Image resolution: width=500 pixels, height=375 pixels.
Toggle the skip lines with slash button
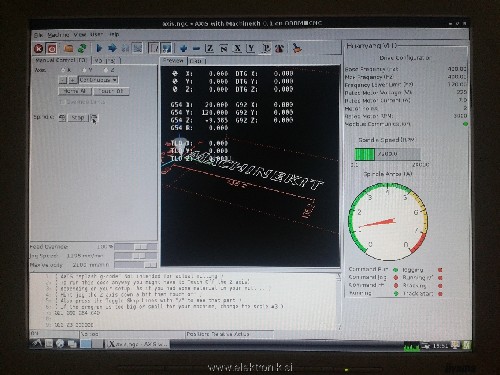154,48
